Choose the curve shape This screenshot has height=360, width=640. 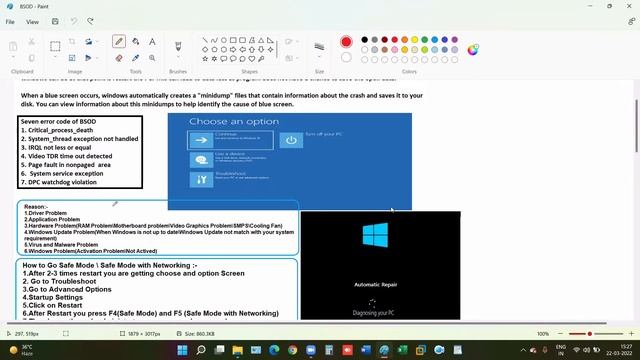point(214,40)
